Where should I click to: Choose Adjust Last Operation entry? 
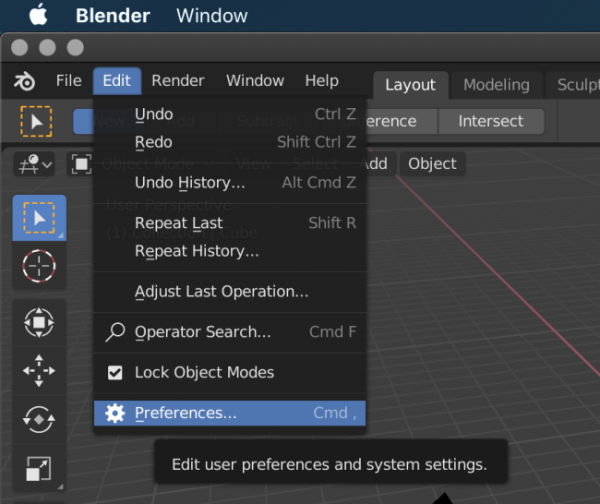(230, 292)
